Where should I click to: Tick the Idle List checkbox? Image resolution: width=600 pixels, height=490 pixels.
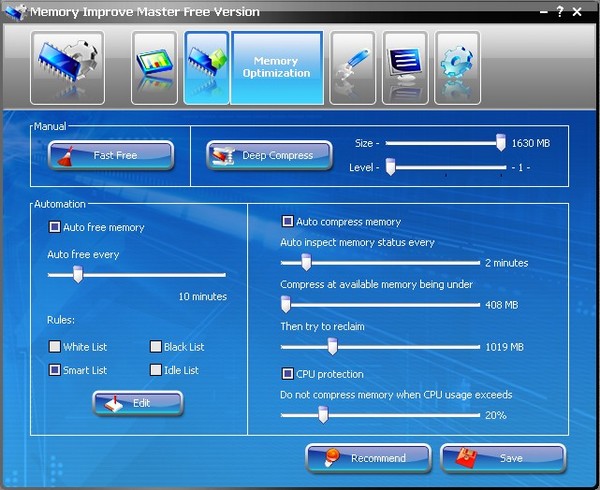[155, 370]
